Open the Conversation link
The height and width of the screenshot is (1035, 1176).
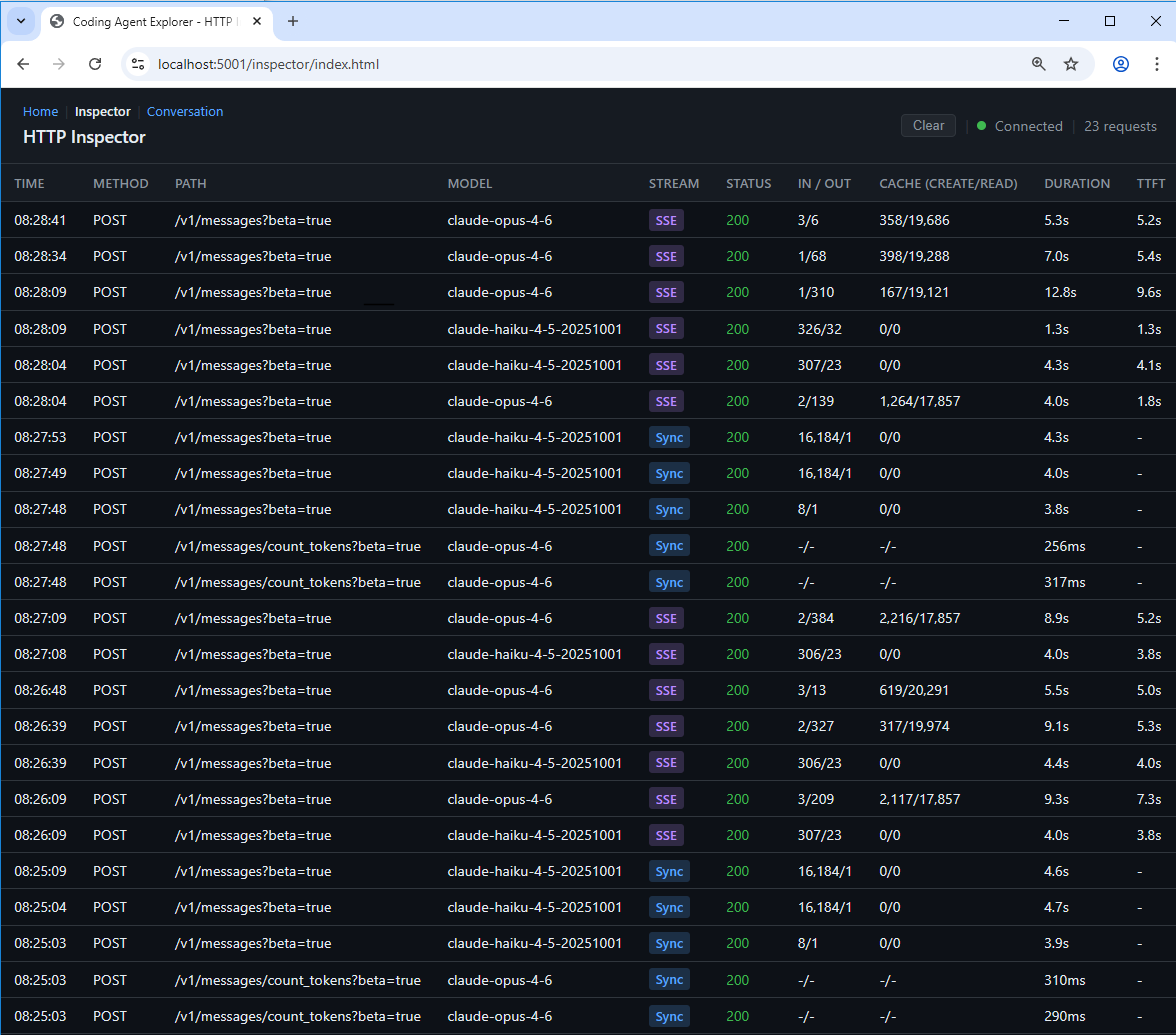coord(185,111)
